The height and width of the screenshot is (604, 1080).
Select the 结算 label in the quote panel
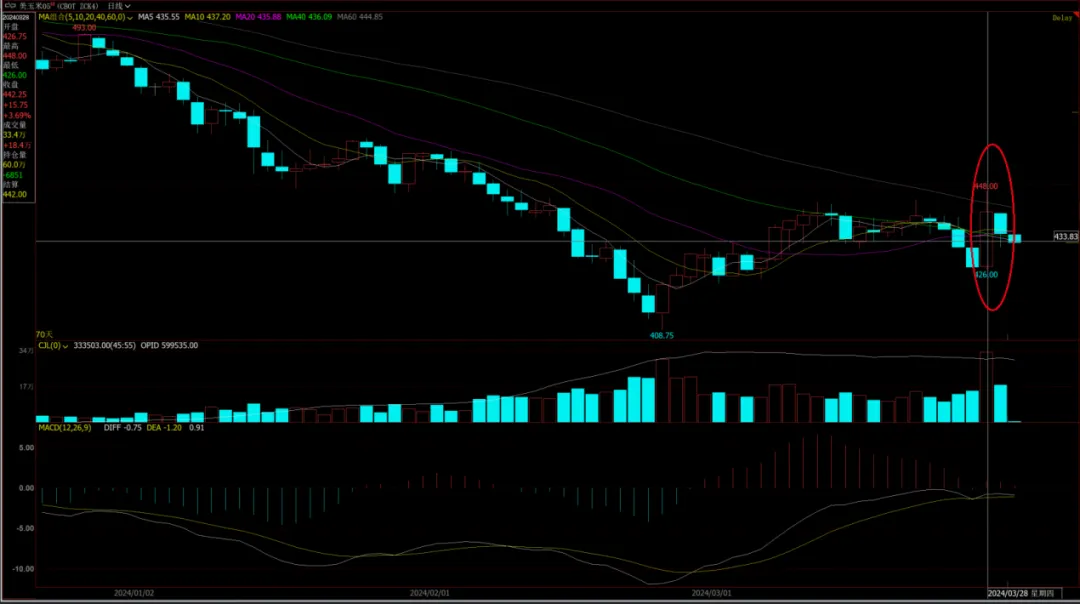point(11,185)
